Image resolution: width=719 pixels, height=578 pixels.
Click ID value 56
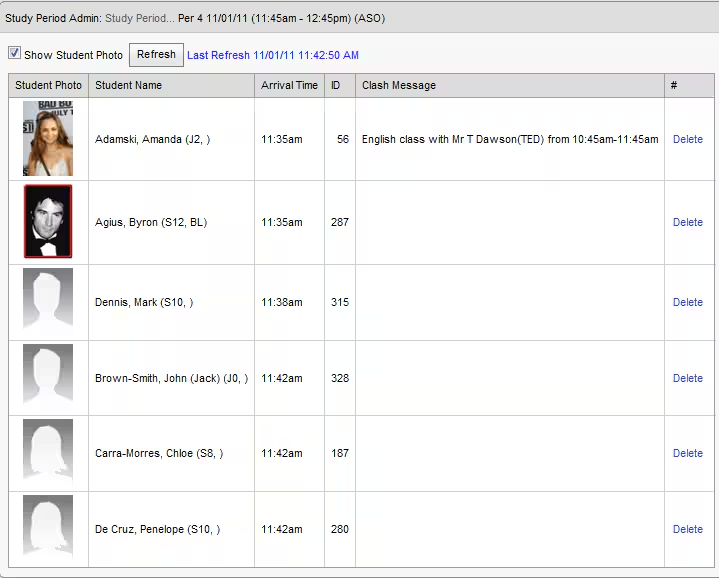[343, 139]
